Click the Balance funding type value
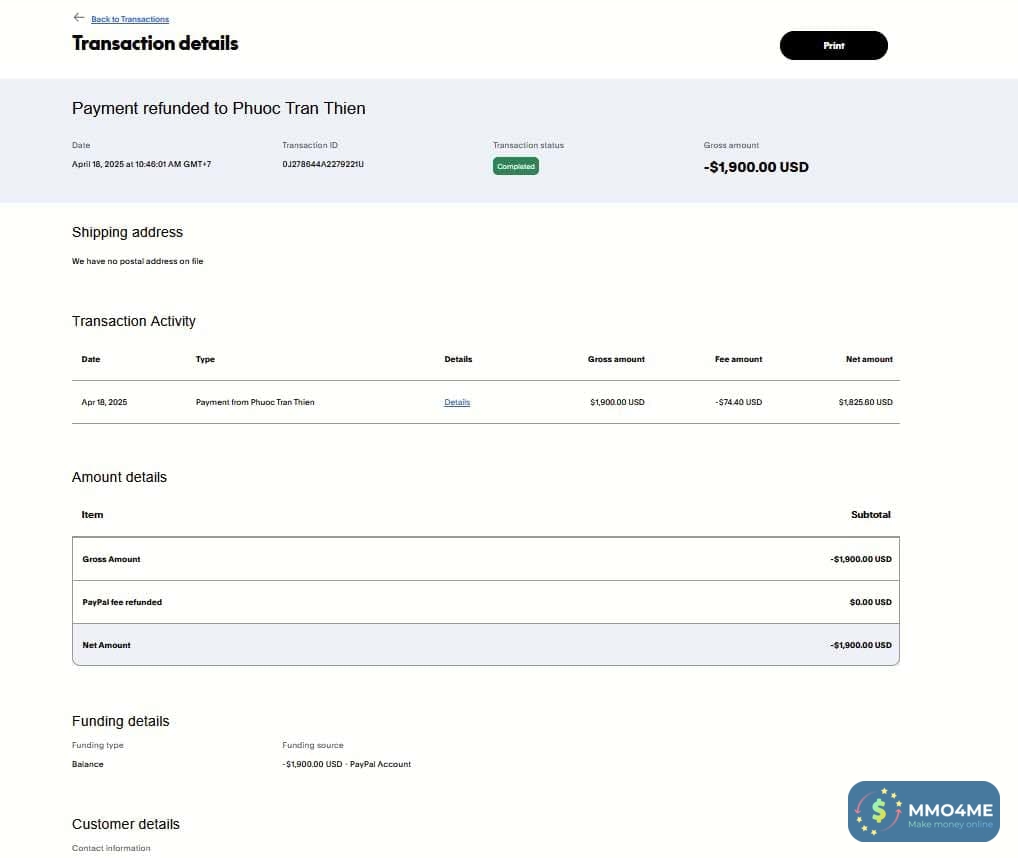The height and width of the screenshot is (858, 1018). 88,764
